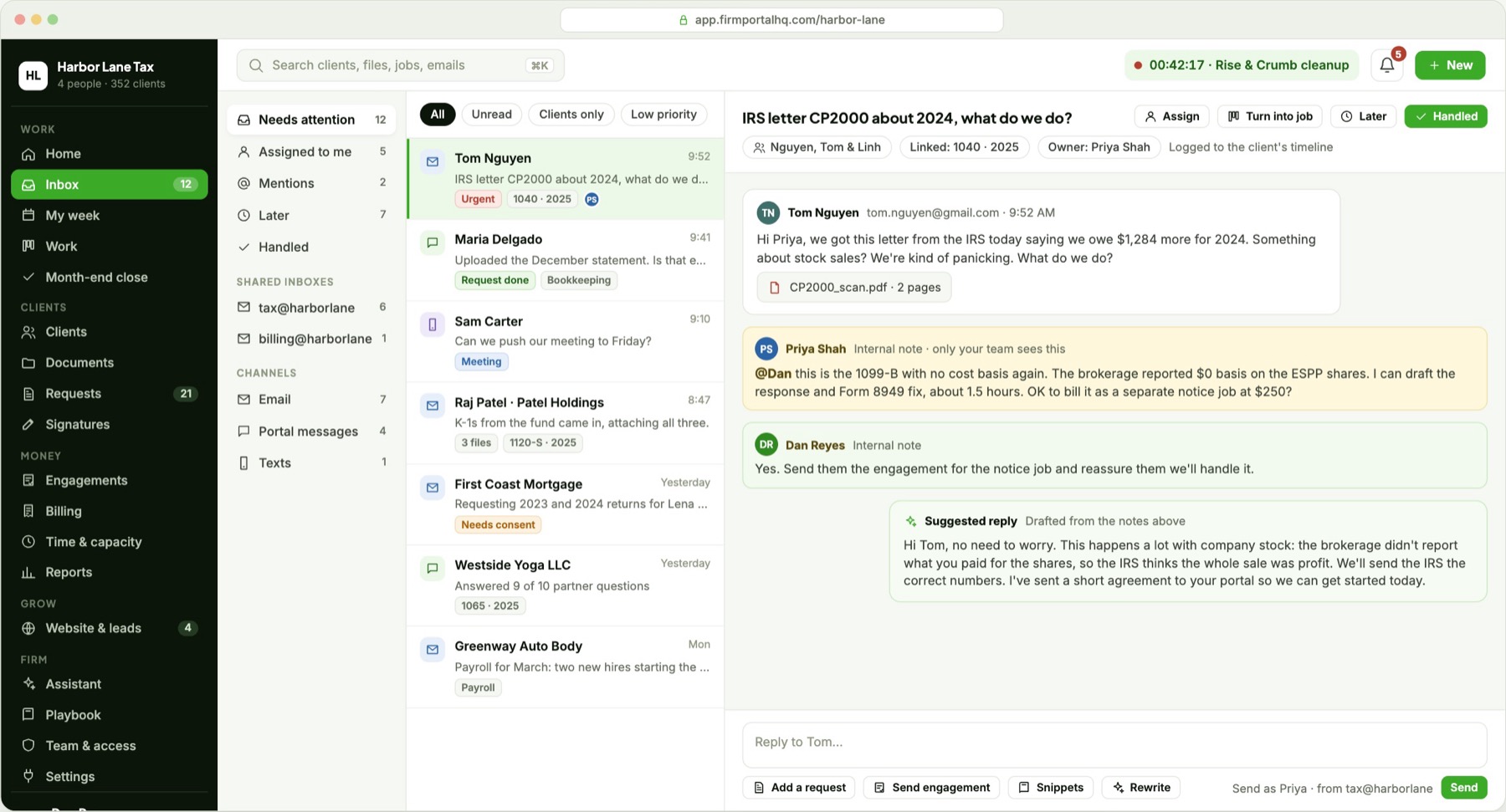Click the Assign button
This screenshot has height=812, width=1506.
point(1171,116)
